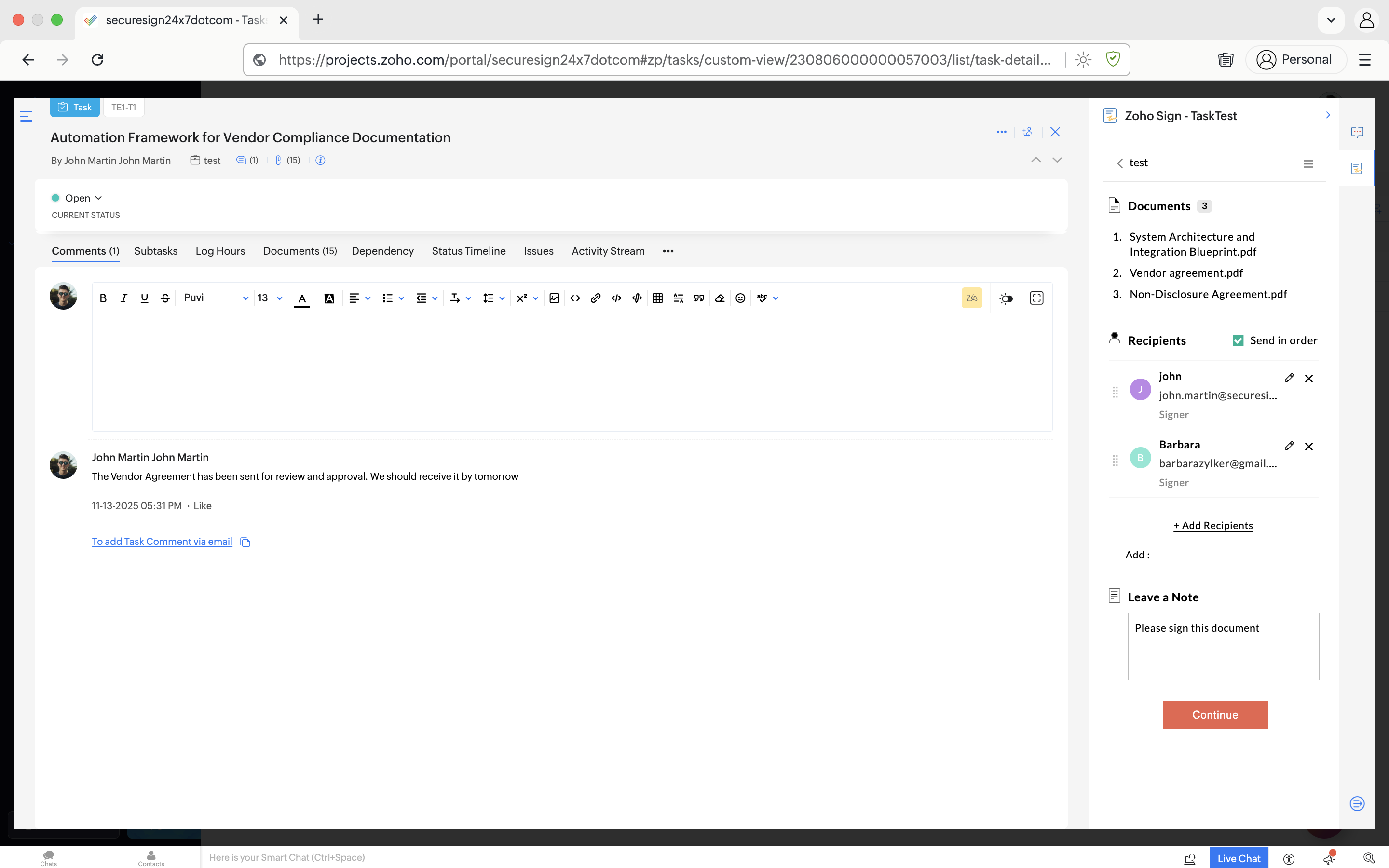Uncheck the Send in order checkbox

coord(1238,340)
